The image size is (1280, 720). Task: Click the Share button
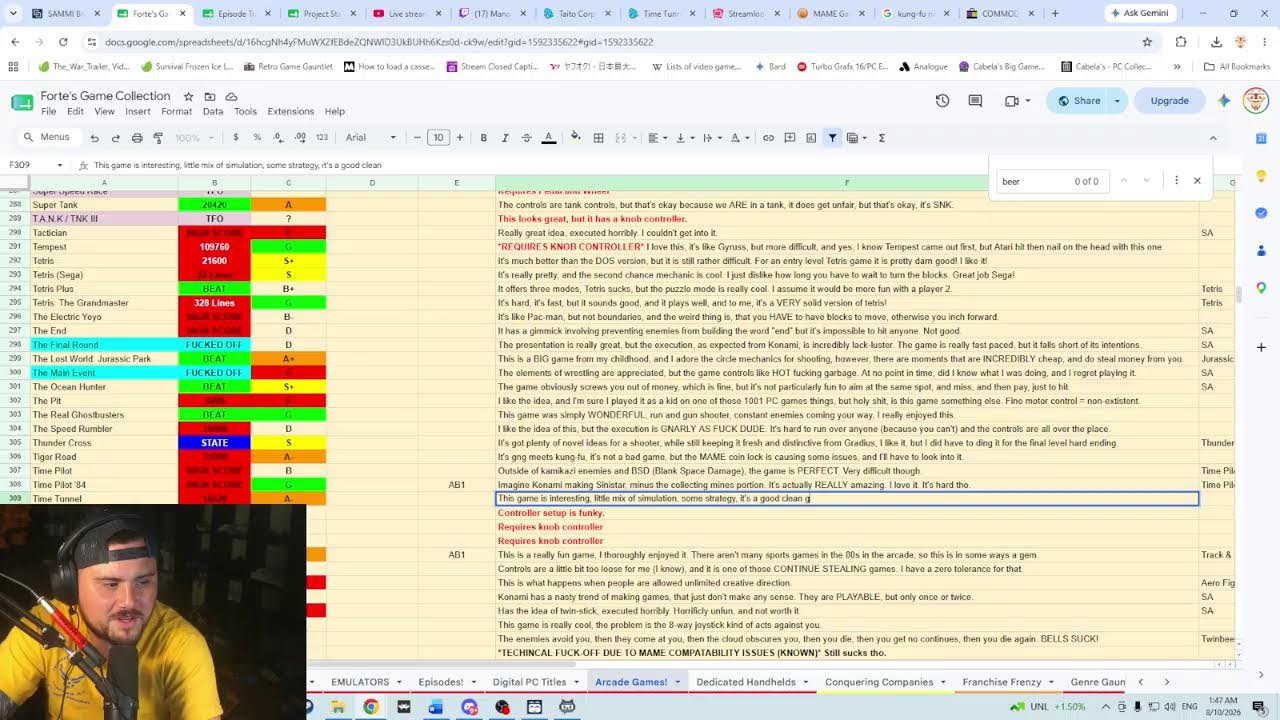tap(1078, 100)
